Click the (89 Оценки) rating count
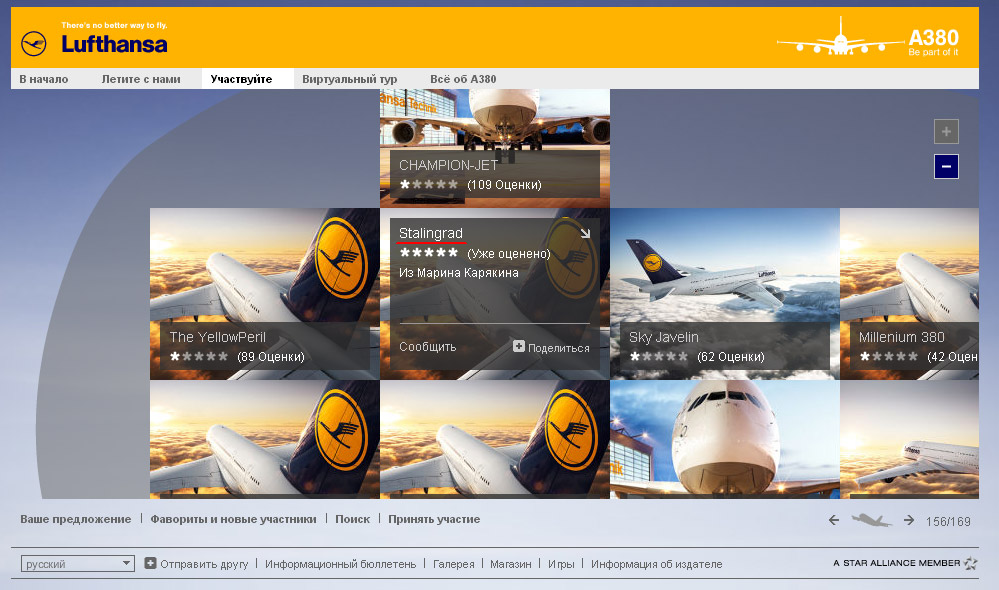 (271, 357)
